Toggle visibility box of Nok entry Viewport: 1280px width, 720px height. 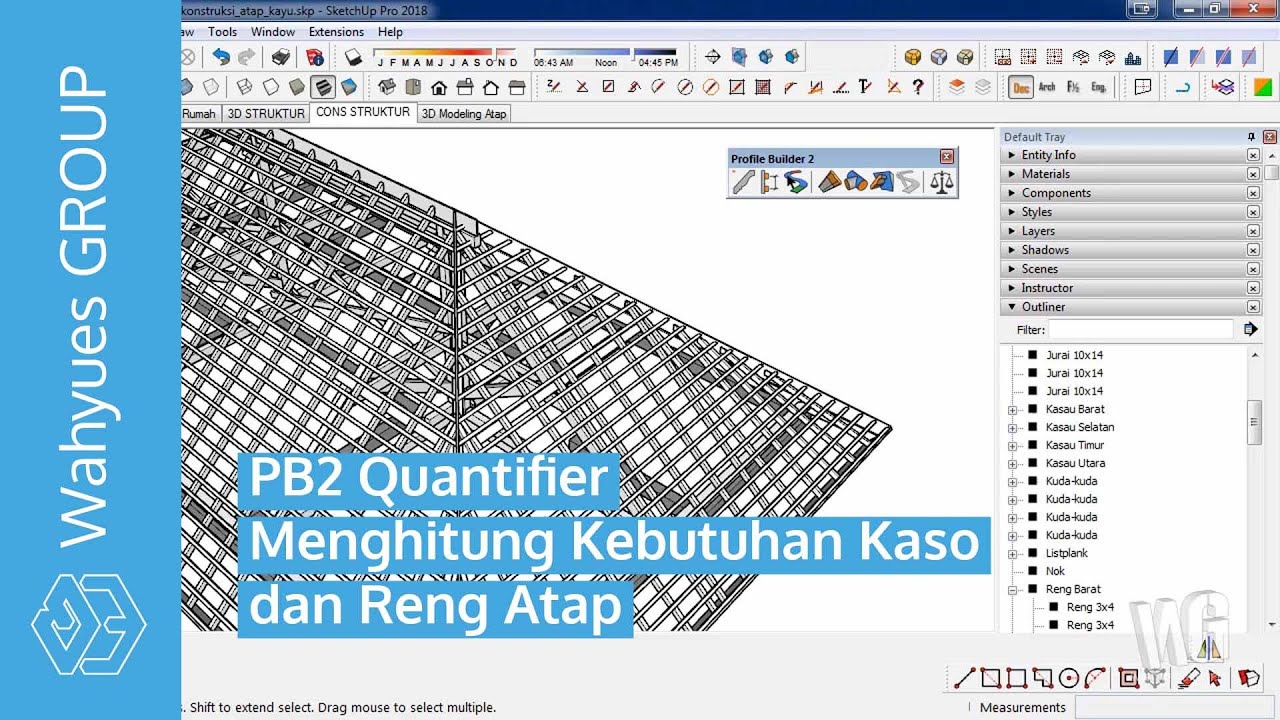point(1033,571)
